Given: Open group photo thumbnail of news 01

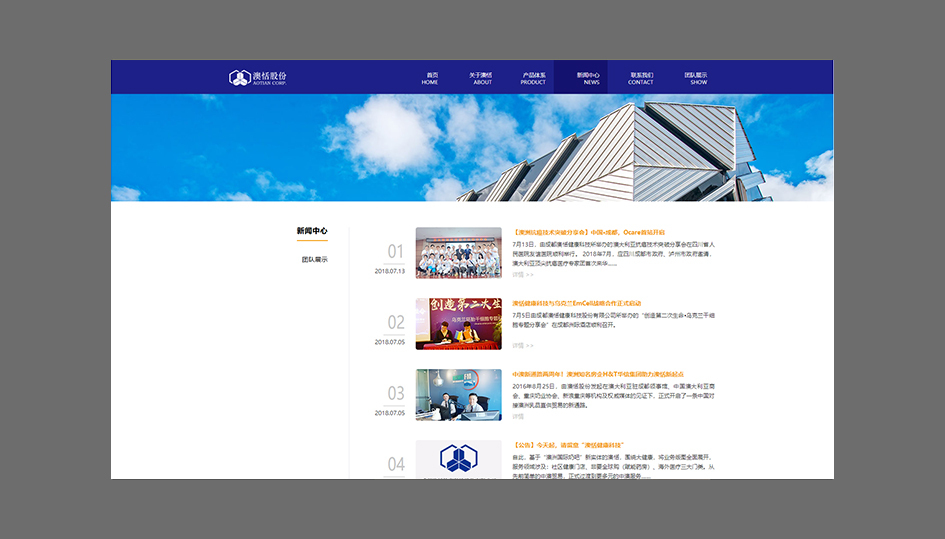Looking at the screenshot, I should pyautogui.click(x=459, y=253).
